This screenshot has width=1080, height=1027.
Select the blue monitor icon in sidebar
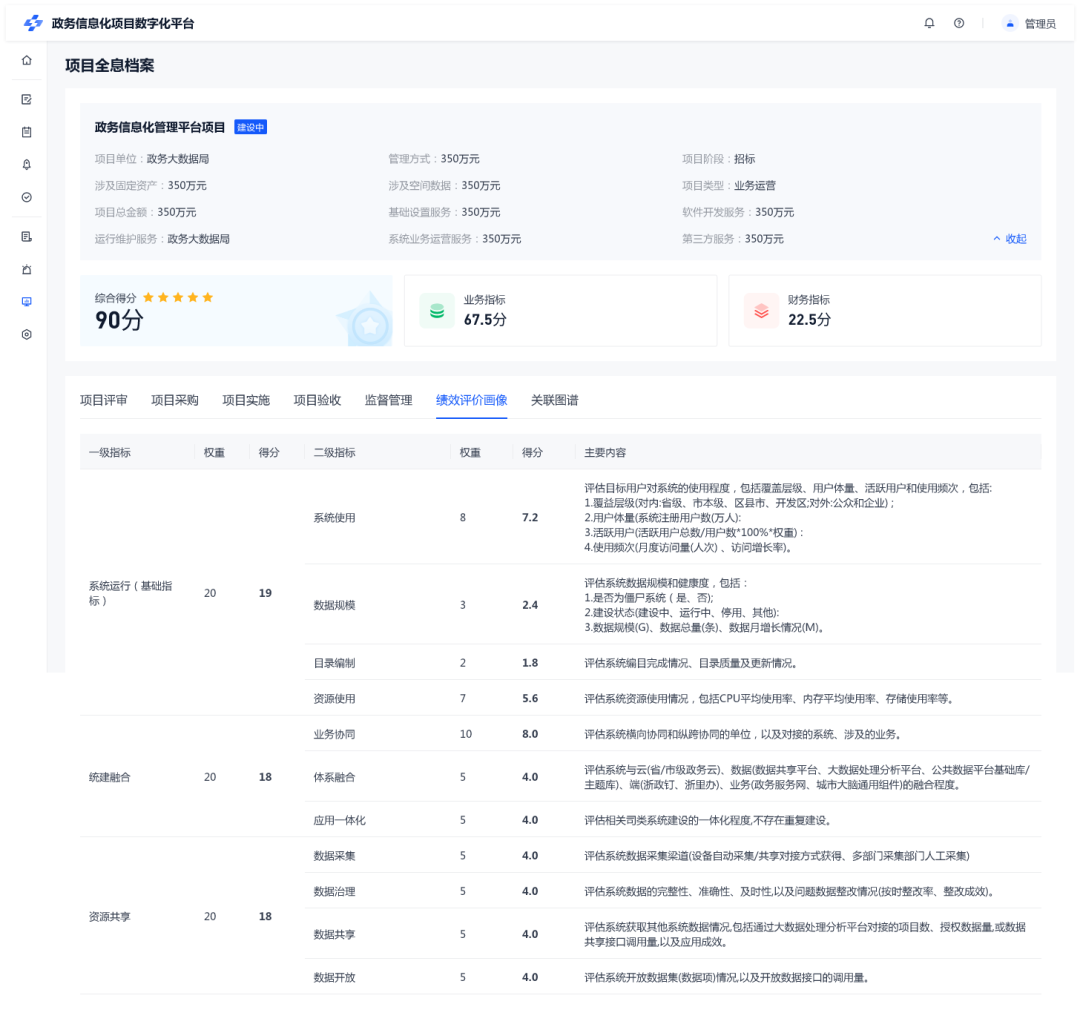(26, 301)
